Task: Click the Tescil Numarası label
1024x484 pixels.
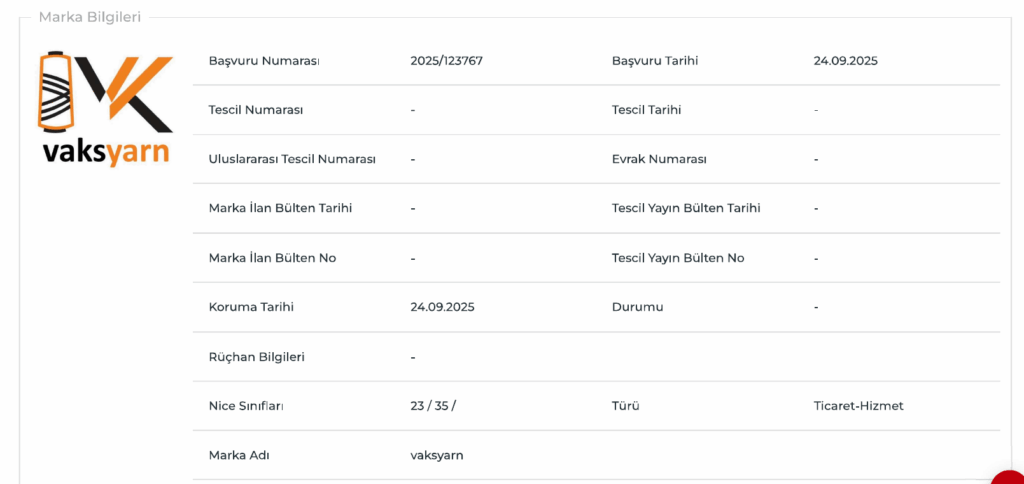Action: pos(256,110)
